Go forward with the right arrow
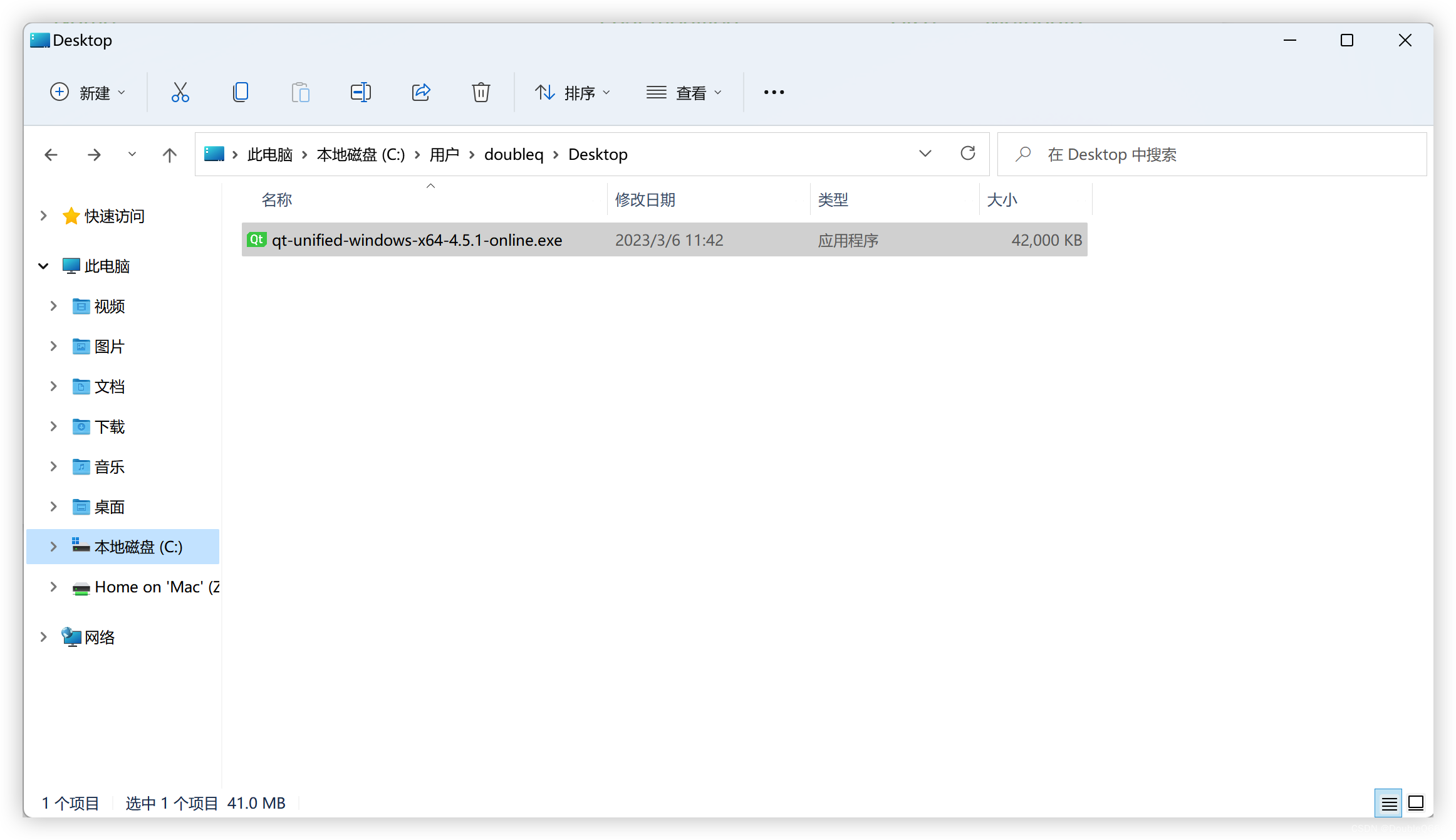Viewport: 1456px width, 840px height. click(x=94, y=154)
